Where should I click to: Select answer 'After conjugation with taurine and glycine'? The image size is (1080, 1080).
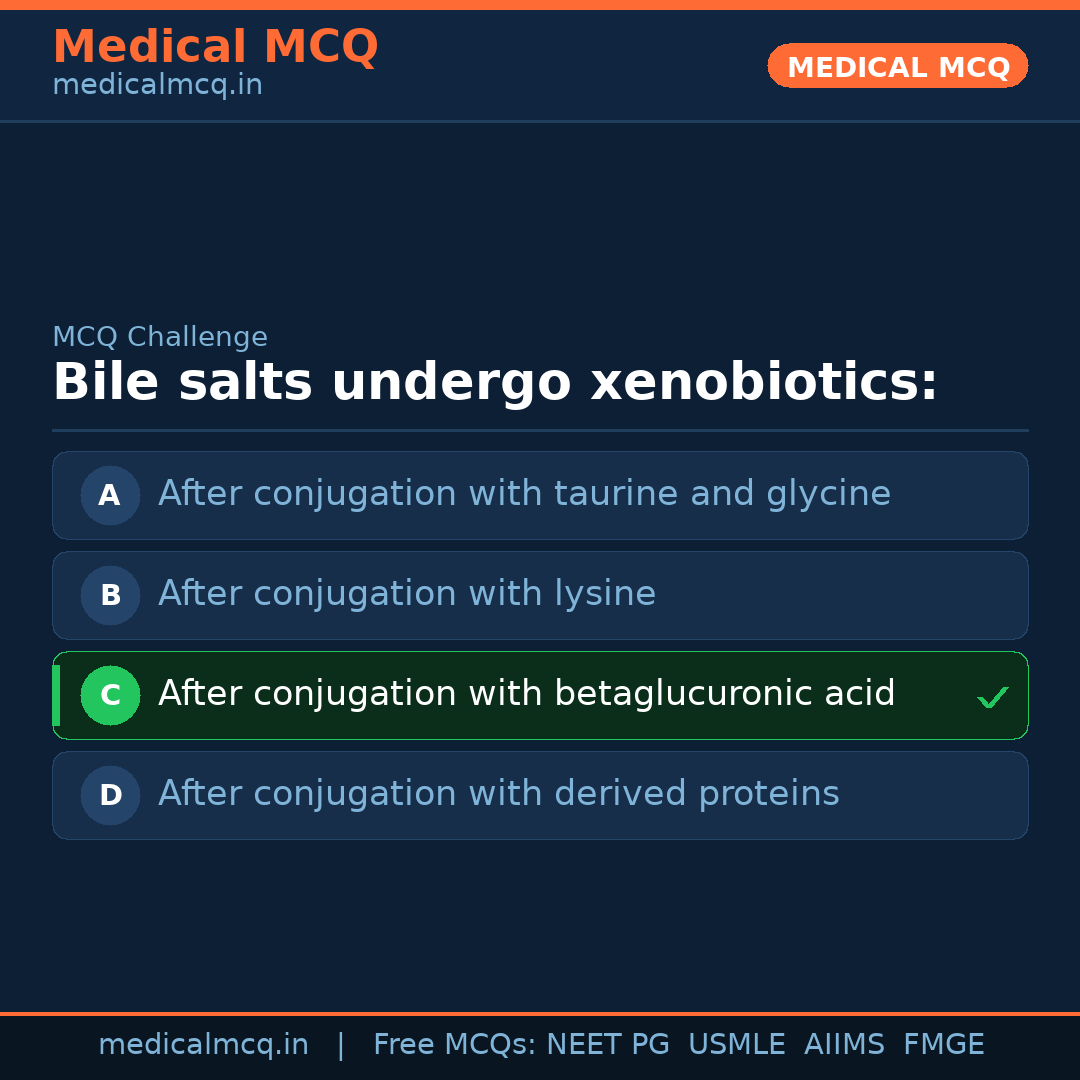pyautogui.click(x=524, y=494)
